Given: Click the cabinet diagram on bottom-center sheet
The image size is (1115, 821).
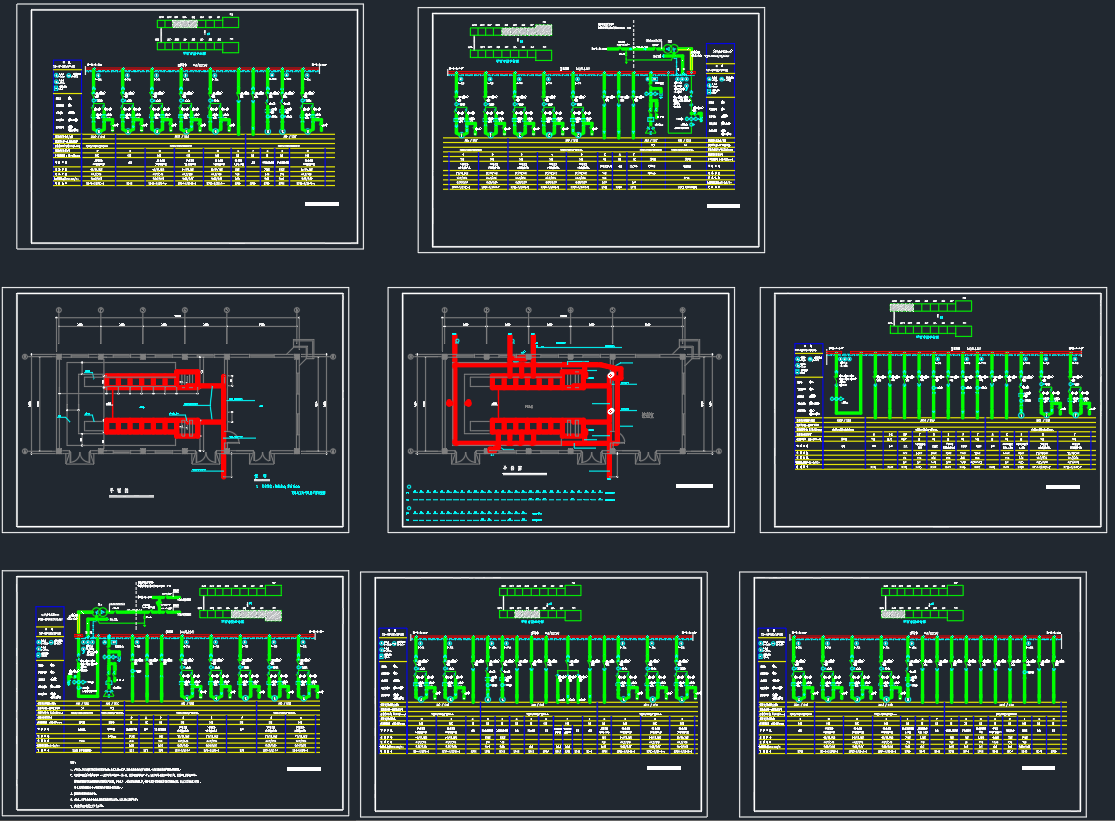Looking at the screenshot, I should pyautogui.click(x=540, y=598).
